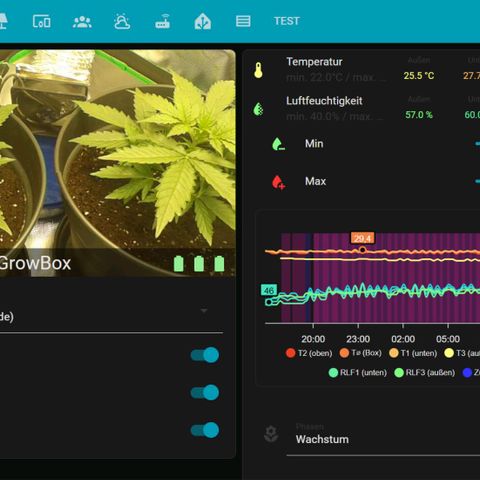Click the 57.0 % outside humidity value
This screenshot has width=480, height=480.
click(419, 115)
